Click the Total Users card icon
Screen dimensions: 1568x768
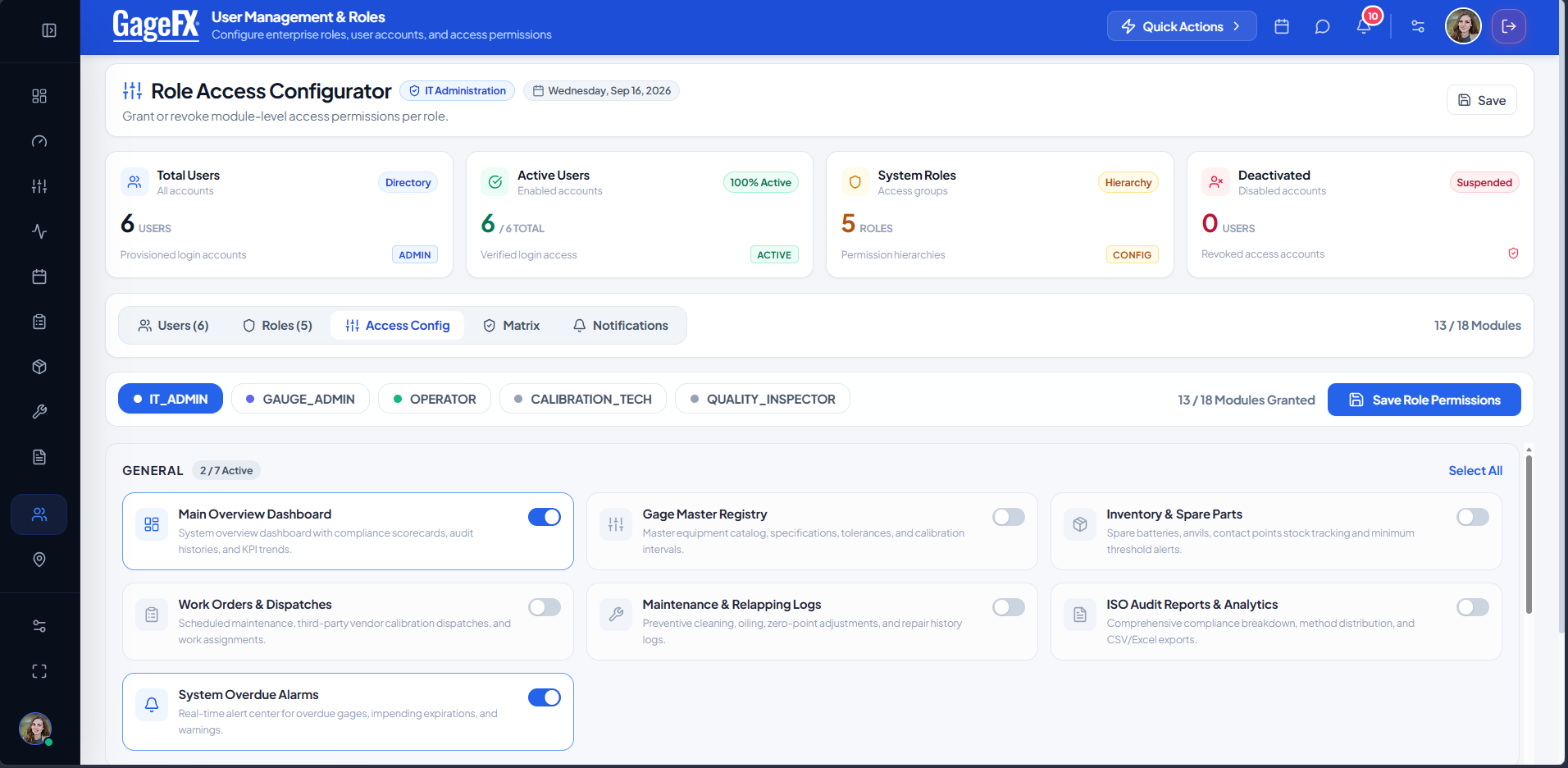134,182
